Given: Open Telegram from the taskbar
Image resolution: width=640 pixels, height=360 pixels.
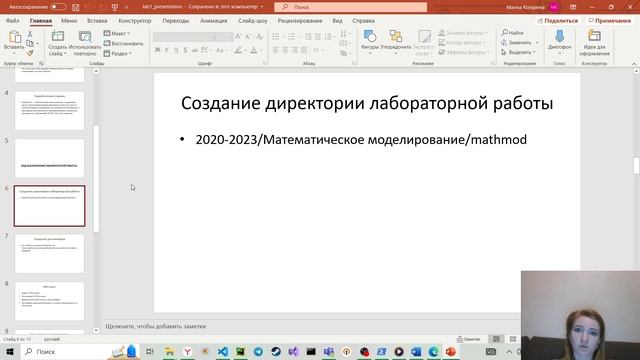Looking at the screenshot, I should point(258,351).
